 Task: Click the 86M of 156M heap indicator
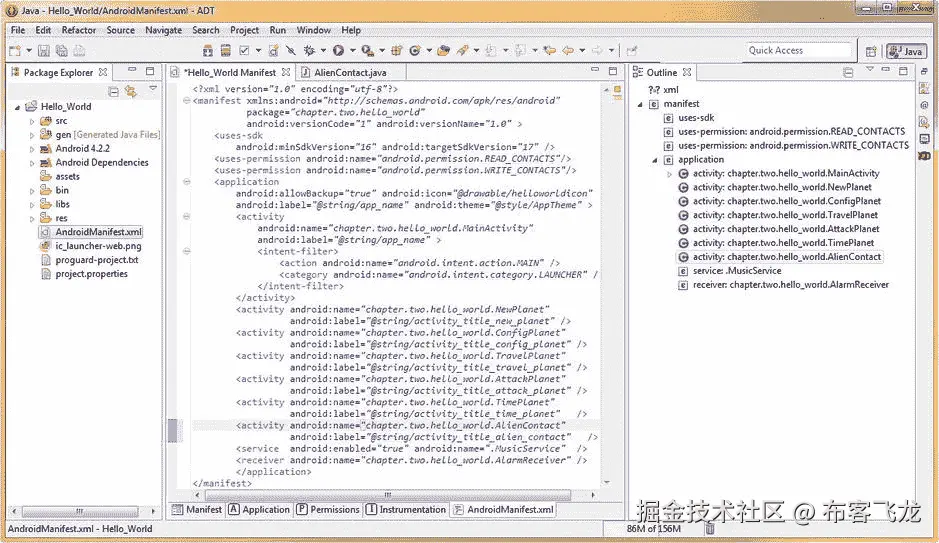pos(654,529)
